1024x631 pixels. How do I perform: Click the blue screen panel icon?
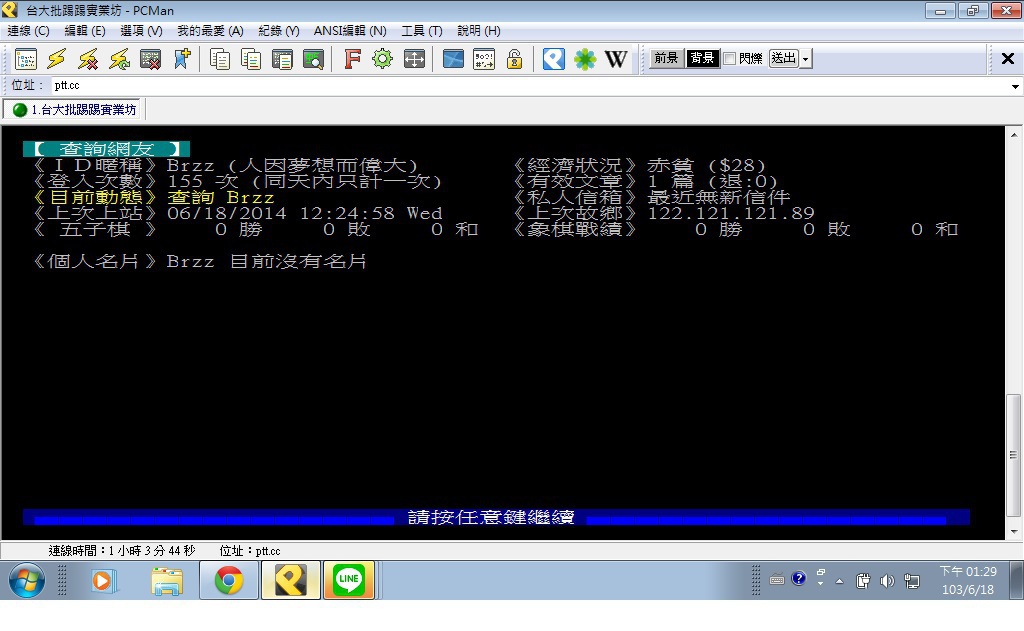(453, 59)
